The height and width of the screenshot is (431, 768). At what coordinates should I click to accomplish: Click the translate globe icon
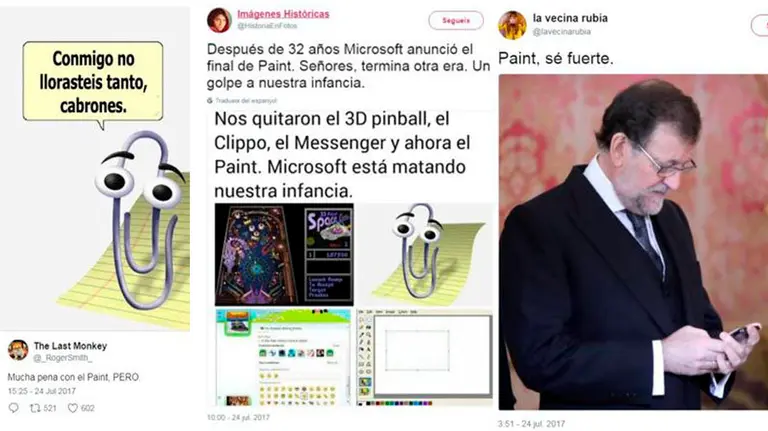pyautogui.click(x=210, y=100)
